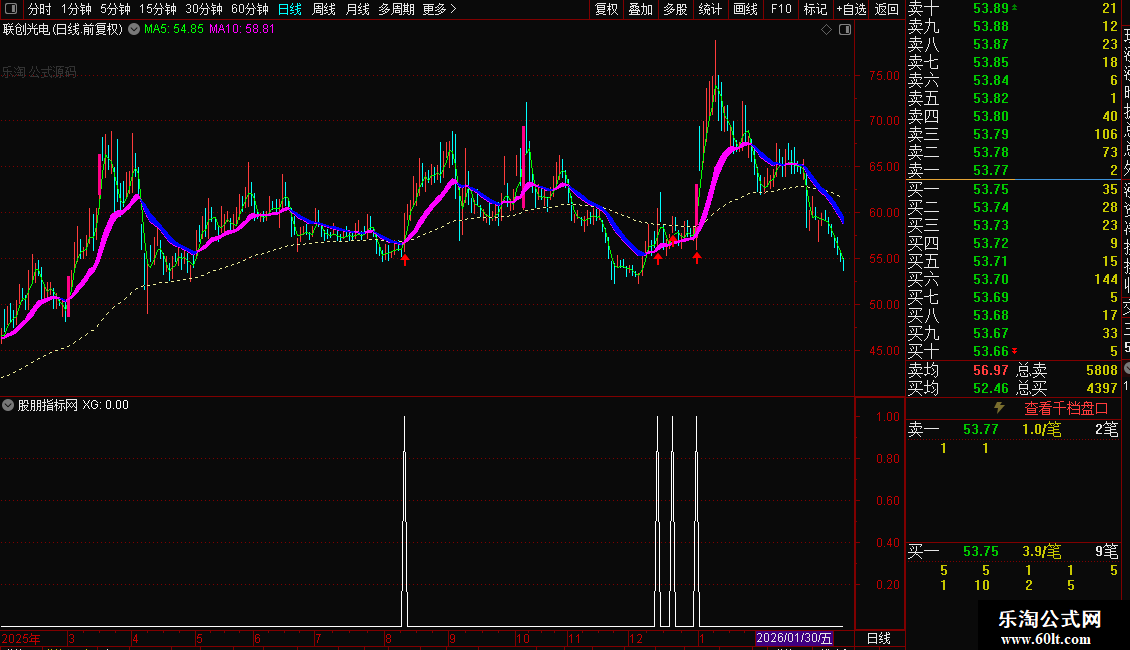Open F10 company information

click(781, 9)
